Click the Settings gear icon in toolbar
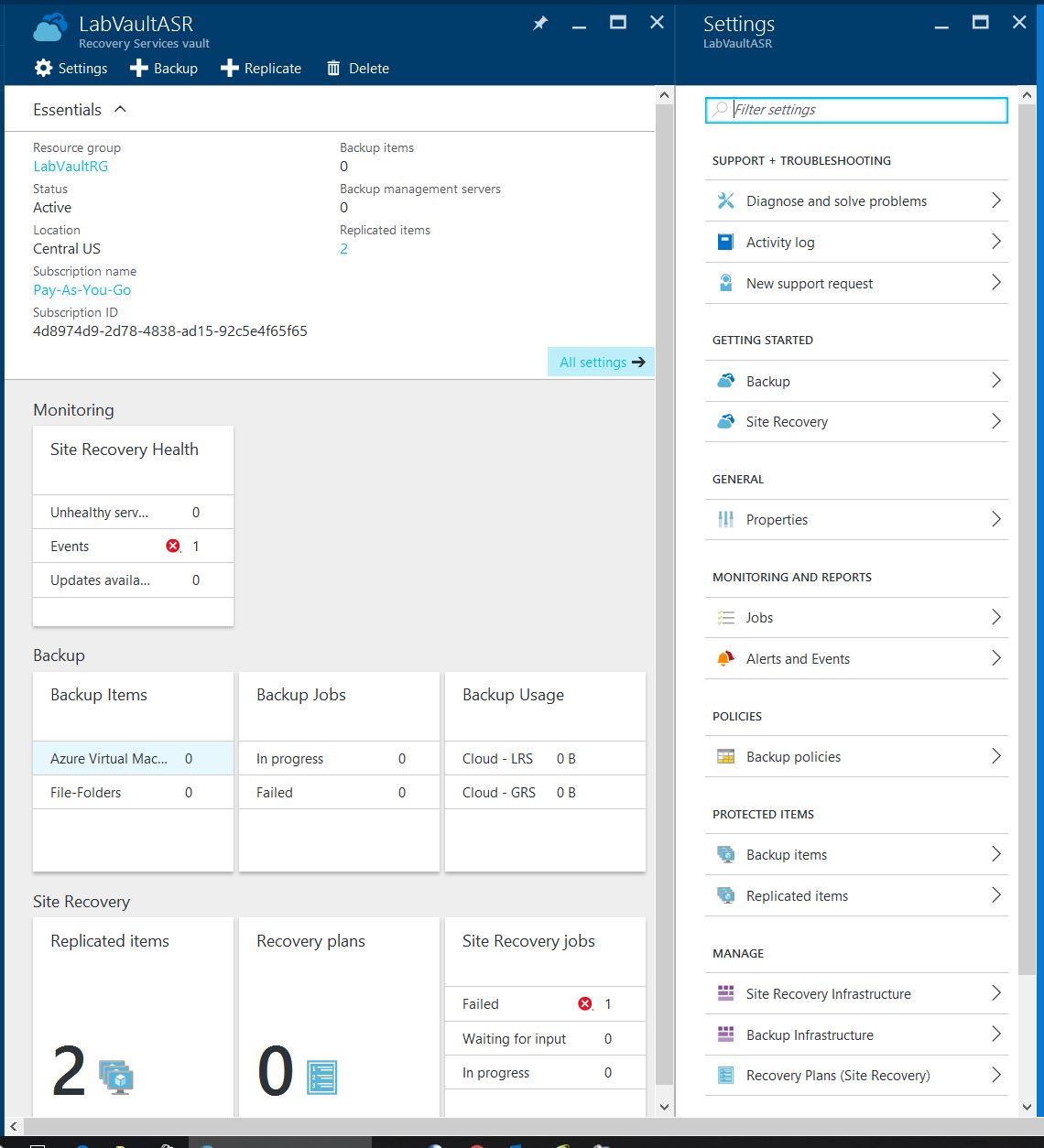Image resolution: width=1044 pixels, height=1148 pixels. [43, 69]
